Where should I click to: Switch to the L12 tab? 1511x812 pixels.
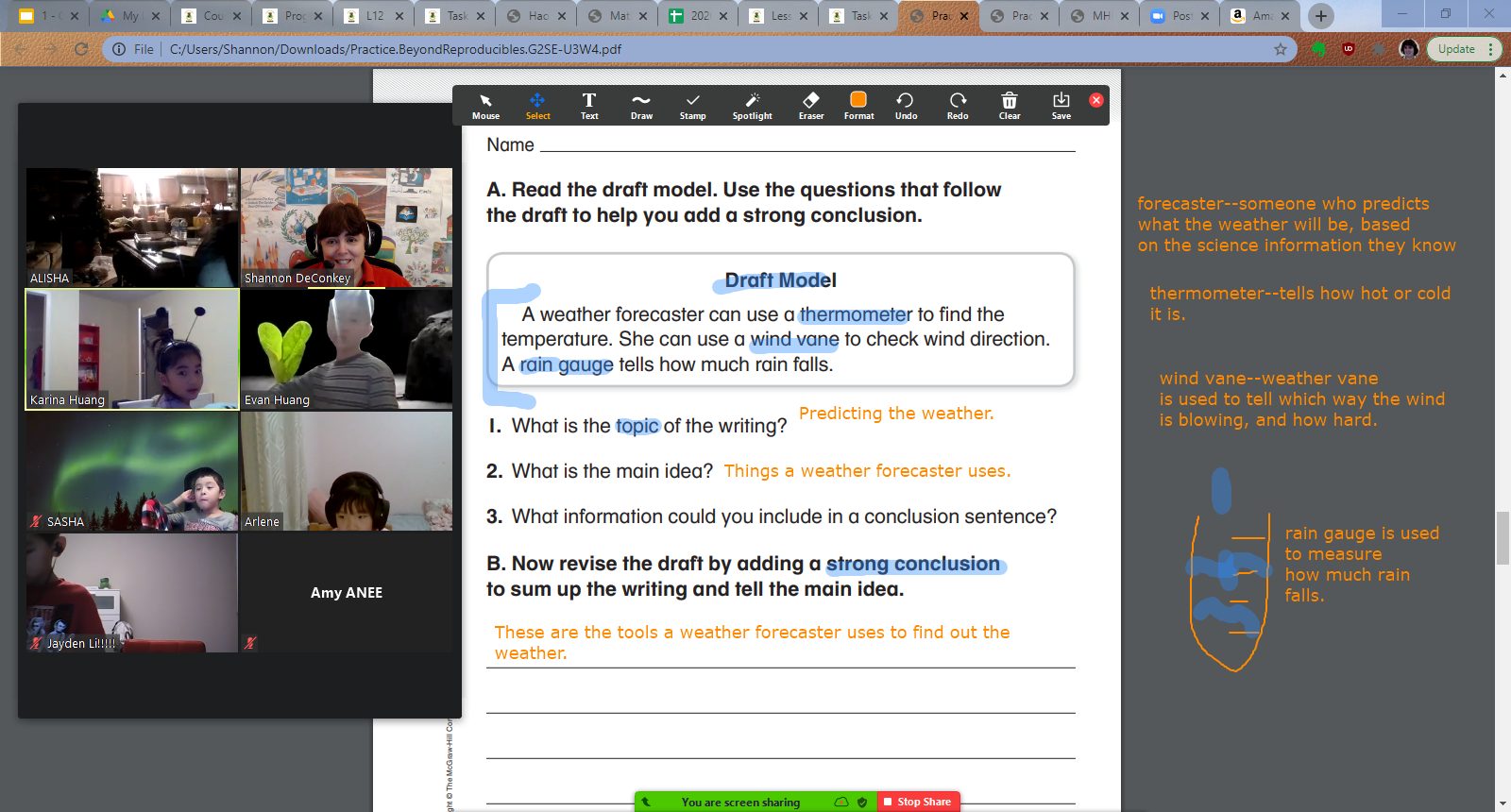[x=375, y=16]
